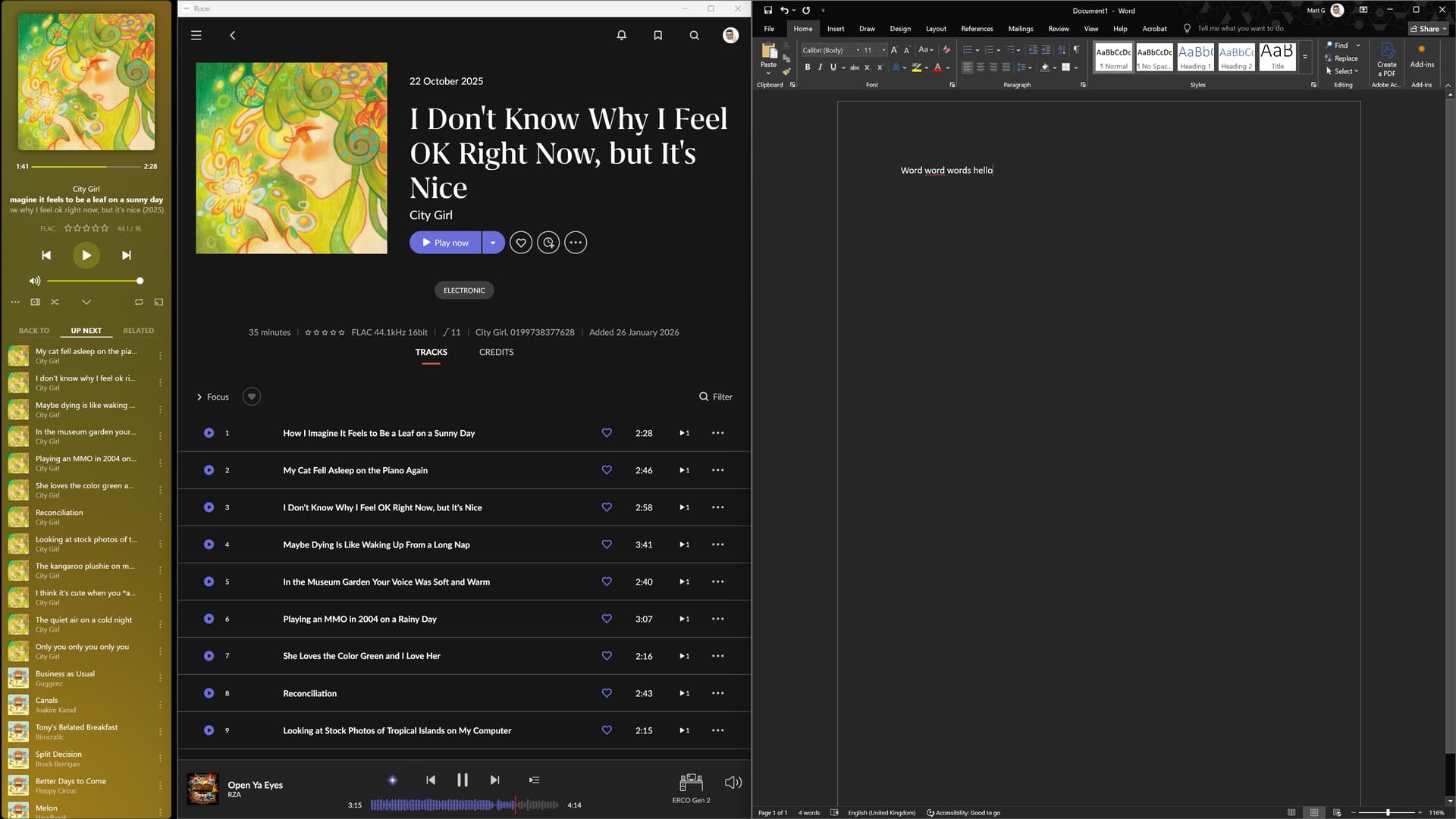Viewport: 1456px width, 819px height.
Task: Click the ELECTRONIC genre tag
Action: (464, 290)
